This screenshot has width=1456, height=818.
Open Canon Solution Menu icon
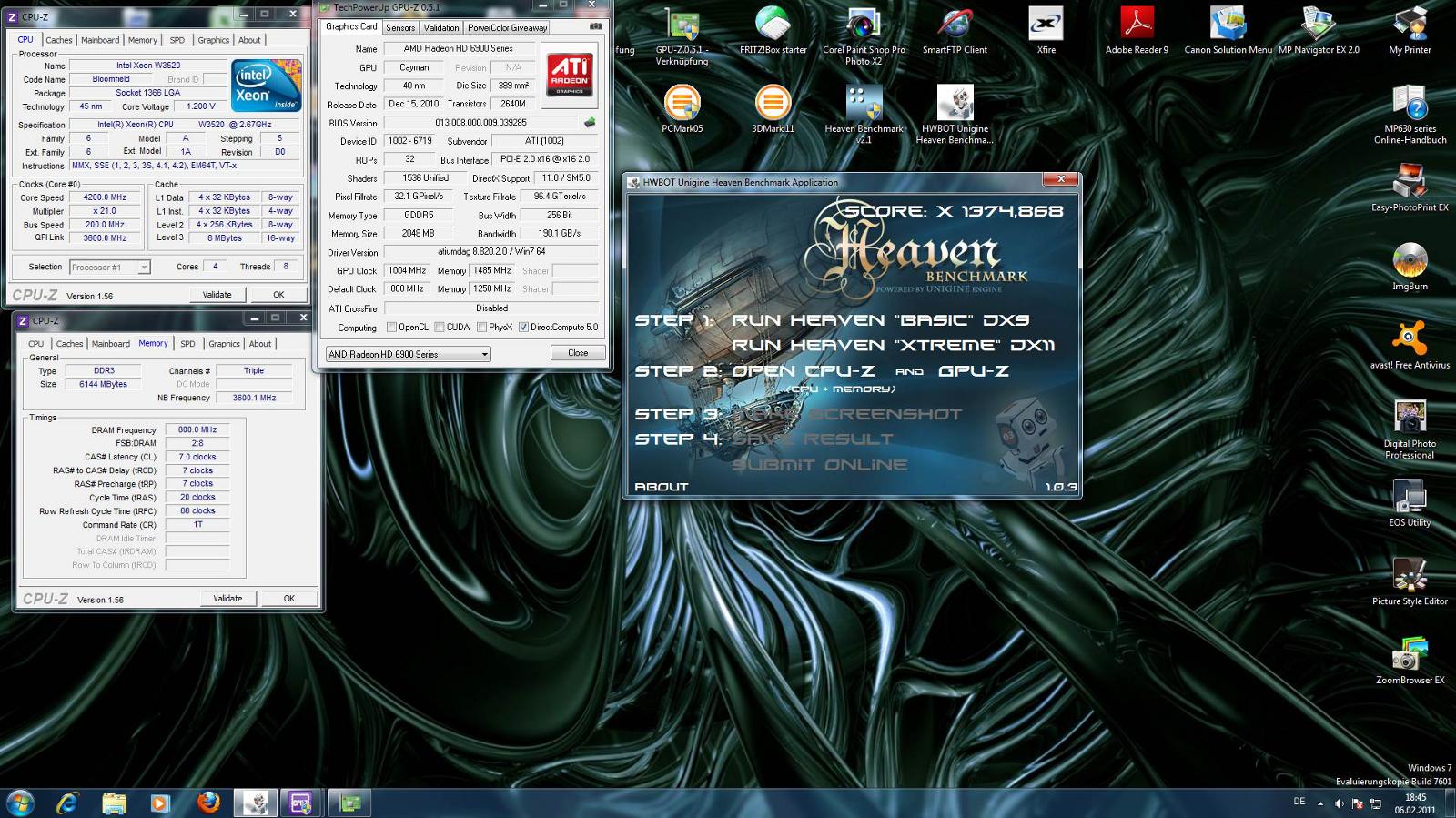(x=1228, y=31)
